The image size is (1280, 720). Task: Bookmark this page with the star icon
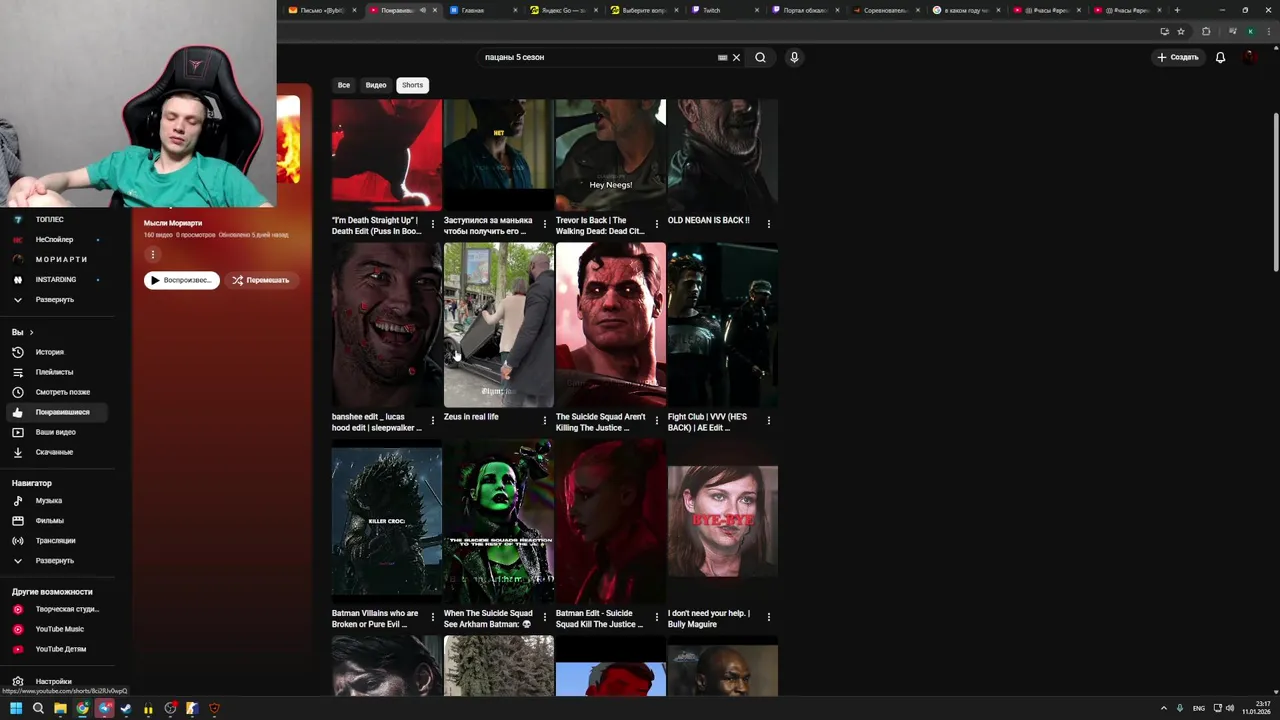pyautogui.click(x=1181, y=31)
